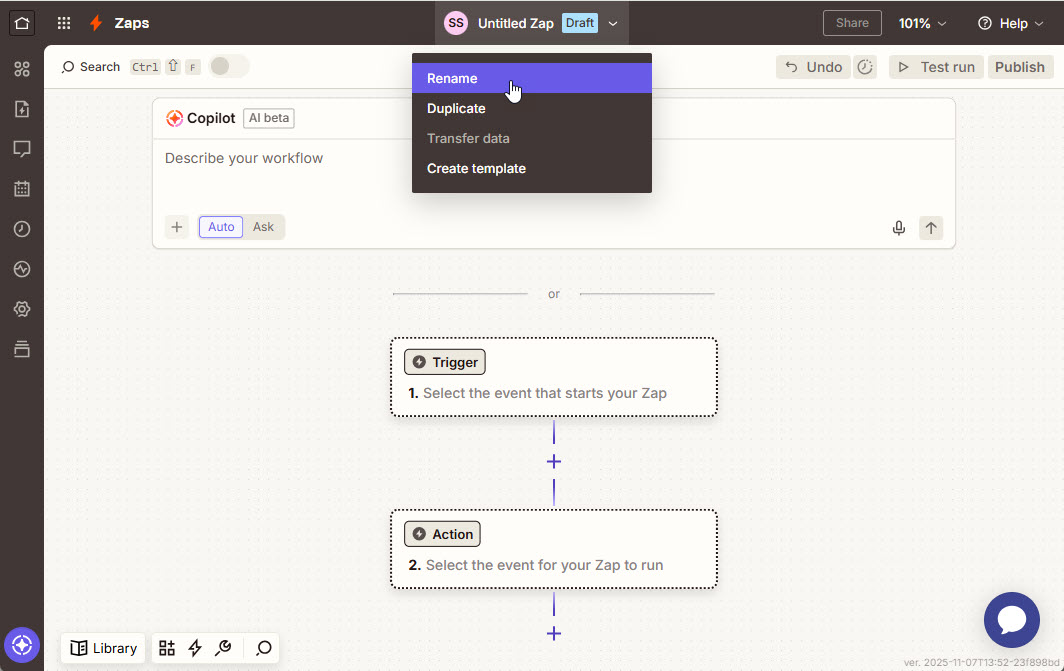Click the plus attachment button in Copilot
Image resolution: width=1064 pixels, height=671 pixels.
point(176,227)
